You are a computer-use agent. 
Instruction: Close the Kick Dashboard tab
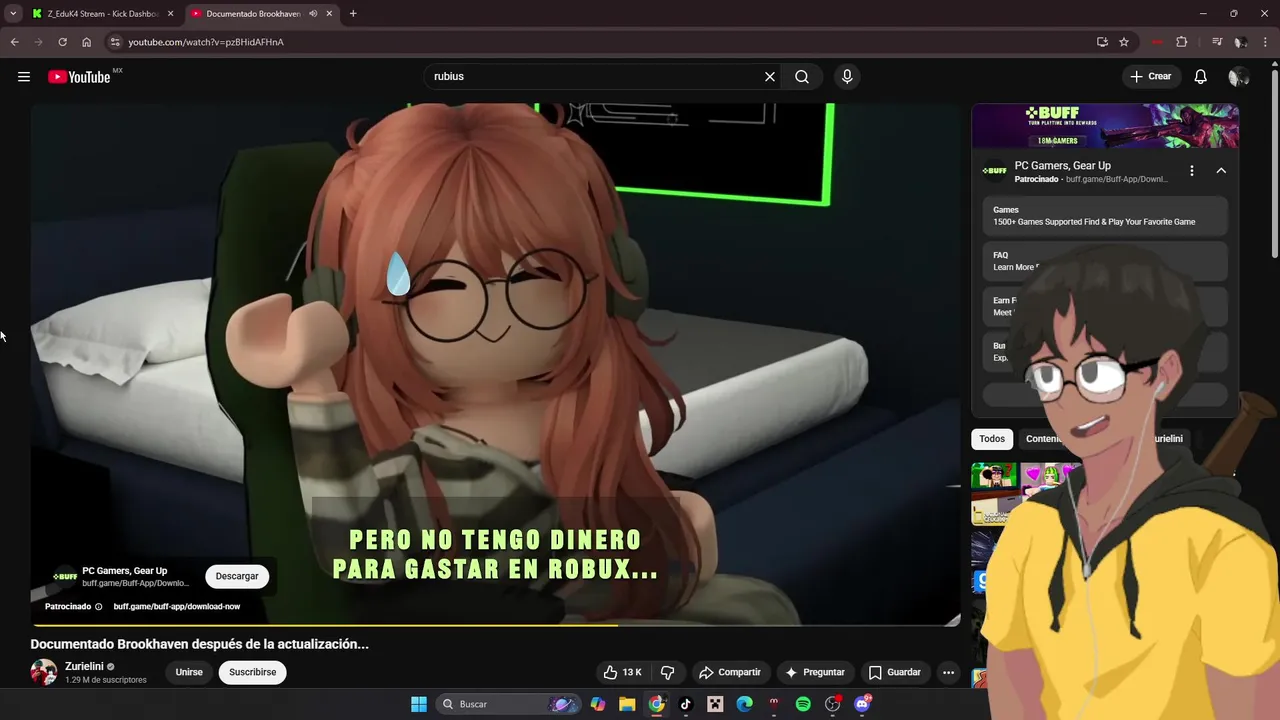coord(170,14)
